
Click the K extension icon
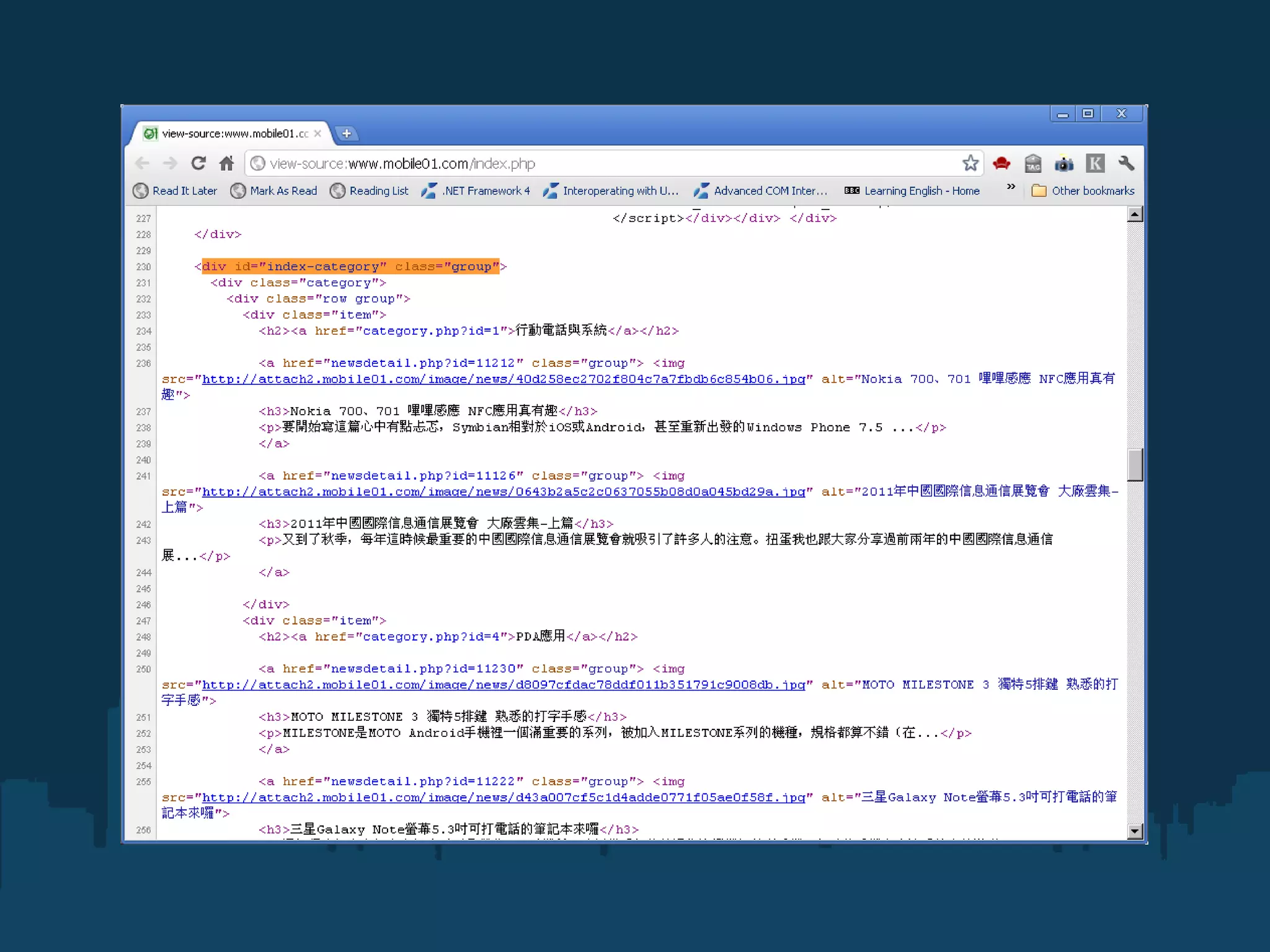pos(1095,164)
